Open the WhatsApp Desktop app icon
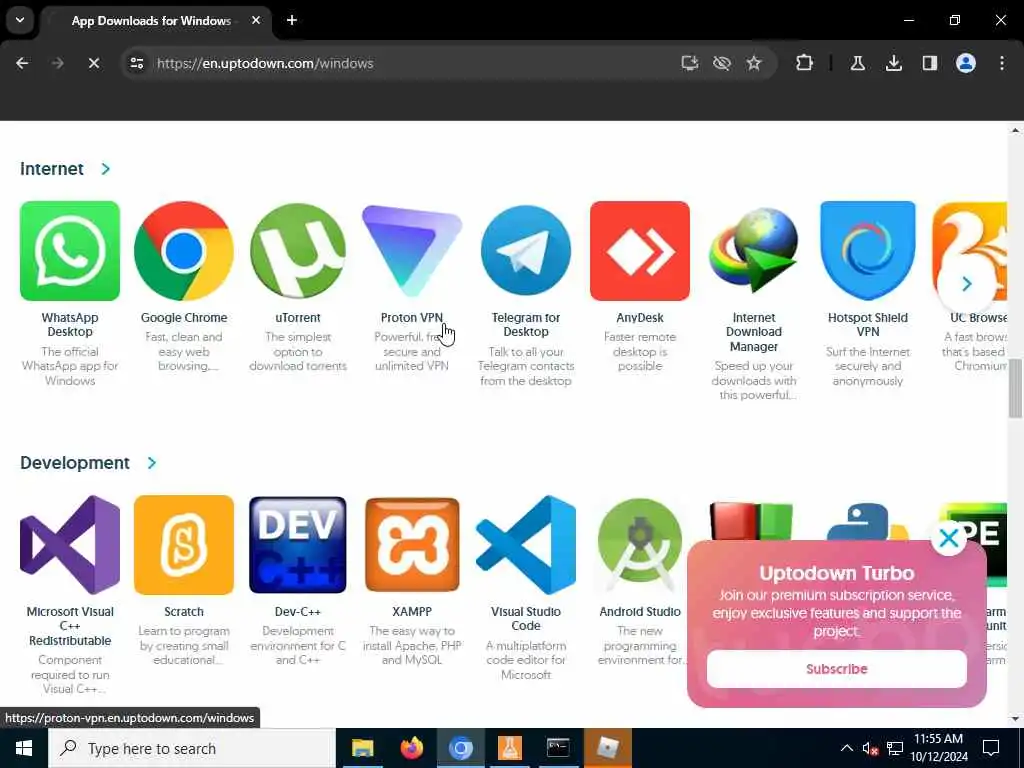 coord(70,251)
